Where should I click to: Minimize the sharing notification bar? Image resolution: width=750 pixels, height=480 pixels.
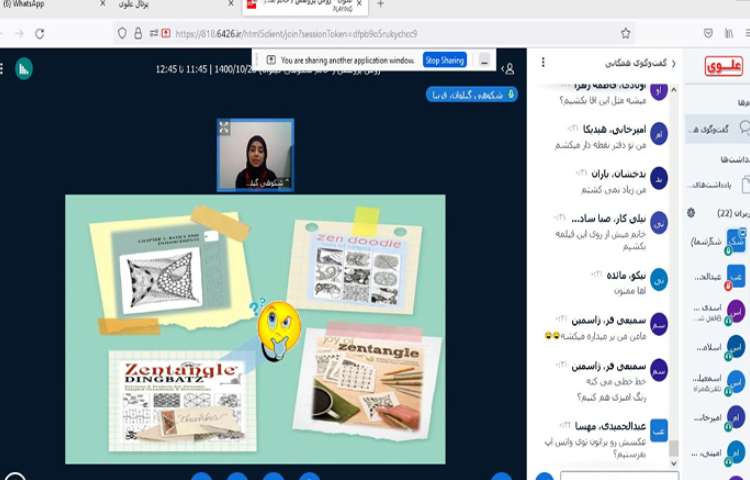pyautogui.click(x=484, y=60)
